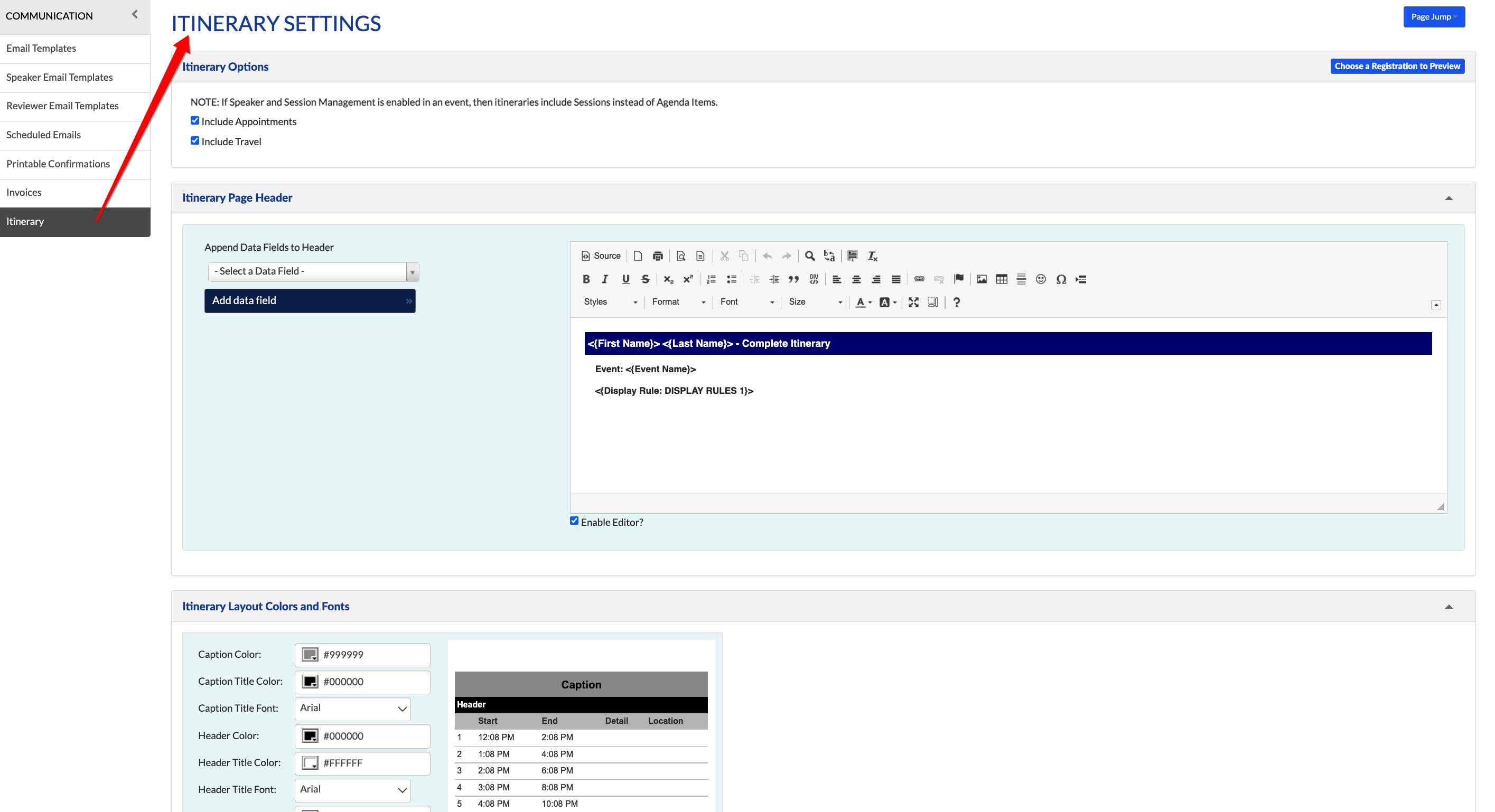The width and height of the screenshot is (1495, 812).
Task: Open the Find magnifier tool in editor
Action: [x=810, y=256]
